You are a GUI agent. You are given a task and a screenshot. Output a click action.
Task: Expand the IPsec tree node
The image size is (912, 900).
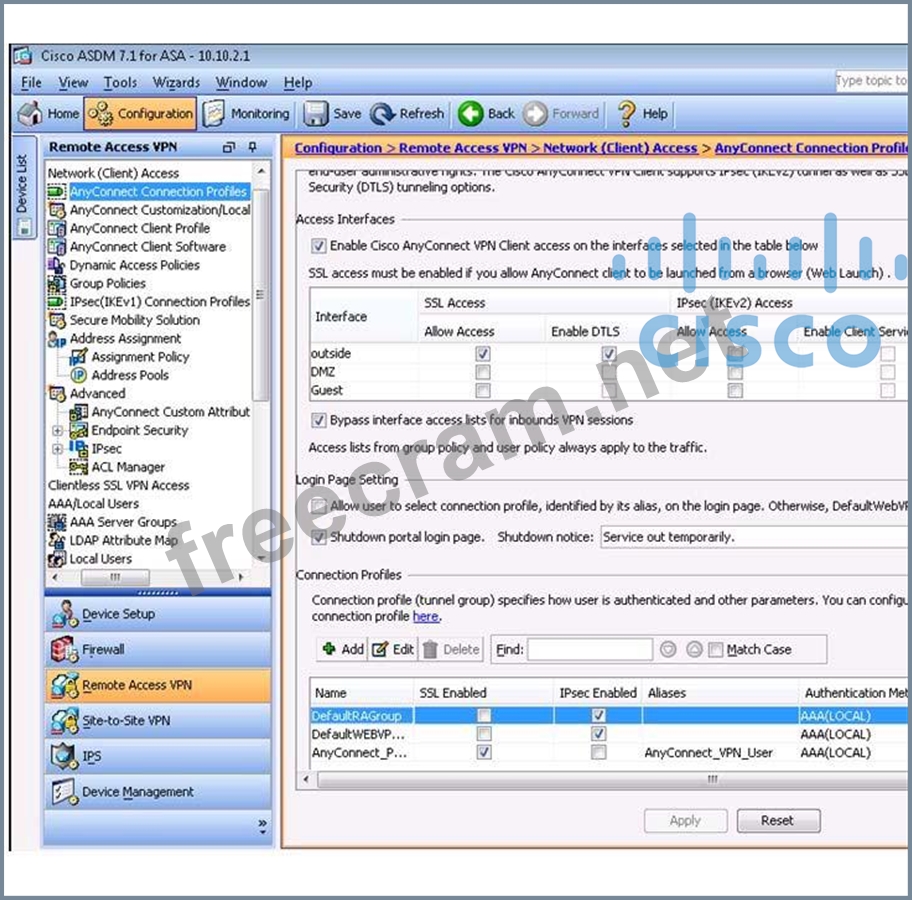coord(58,449)
